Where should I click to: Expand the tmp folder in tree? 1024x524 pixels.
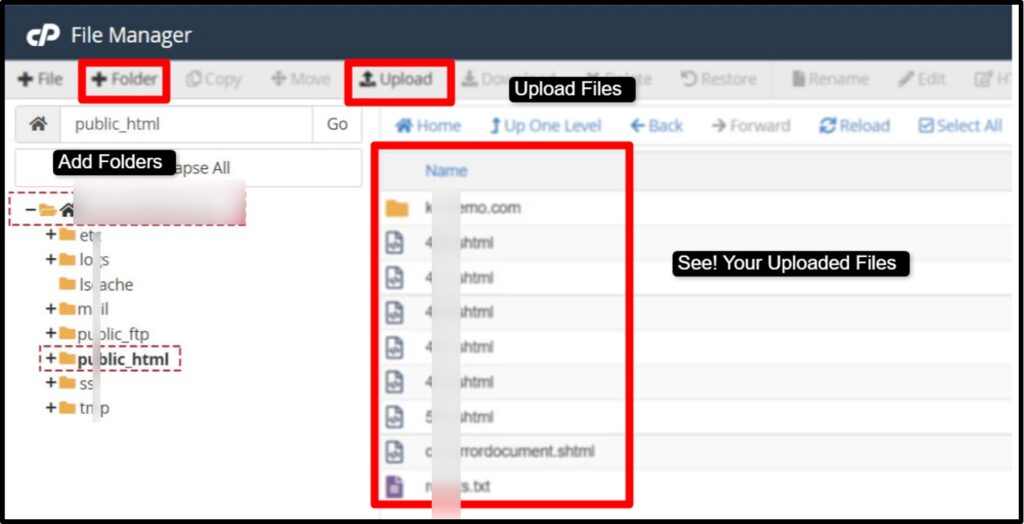51,408
